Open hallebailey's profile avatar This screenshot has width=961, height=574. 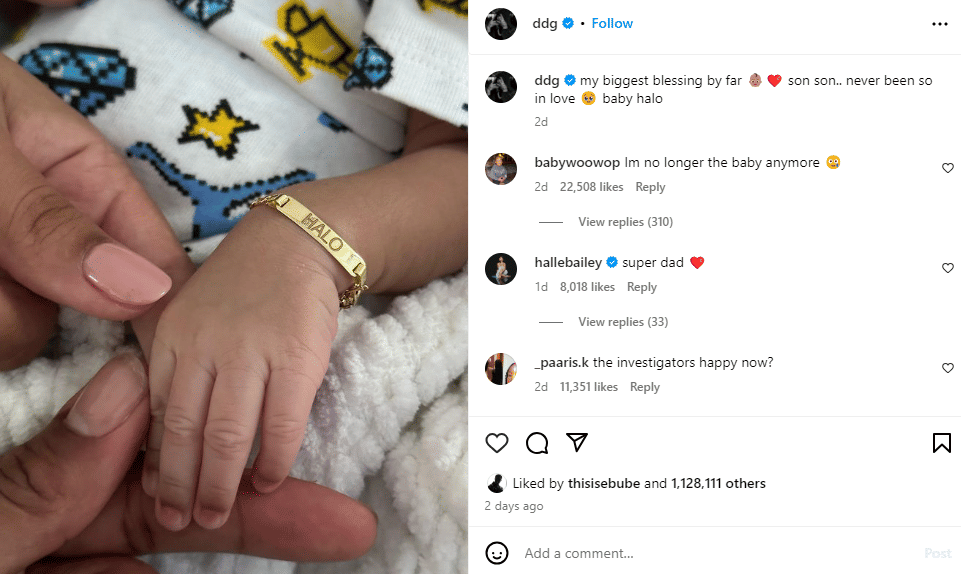[x=501, y=269]
